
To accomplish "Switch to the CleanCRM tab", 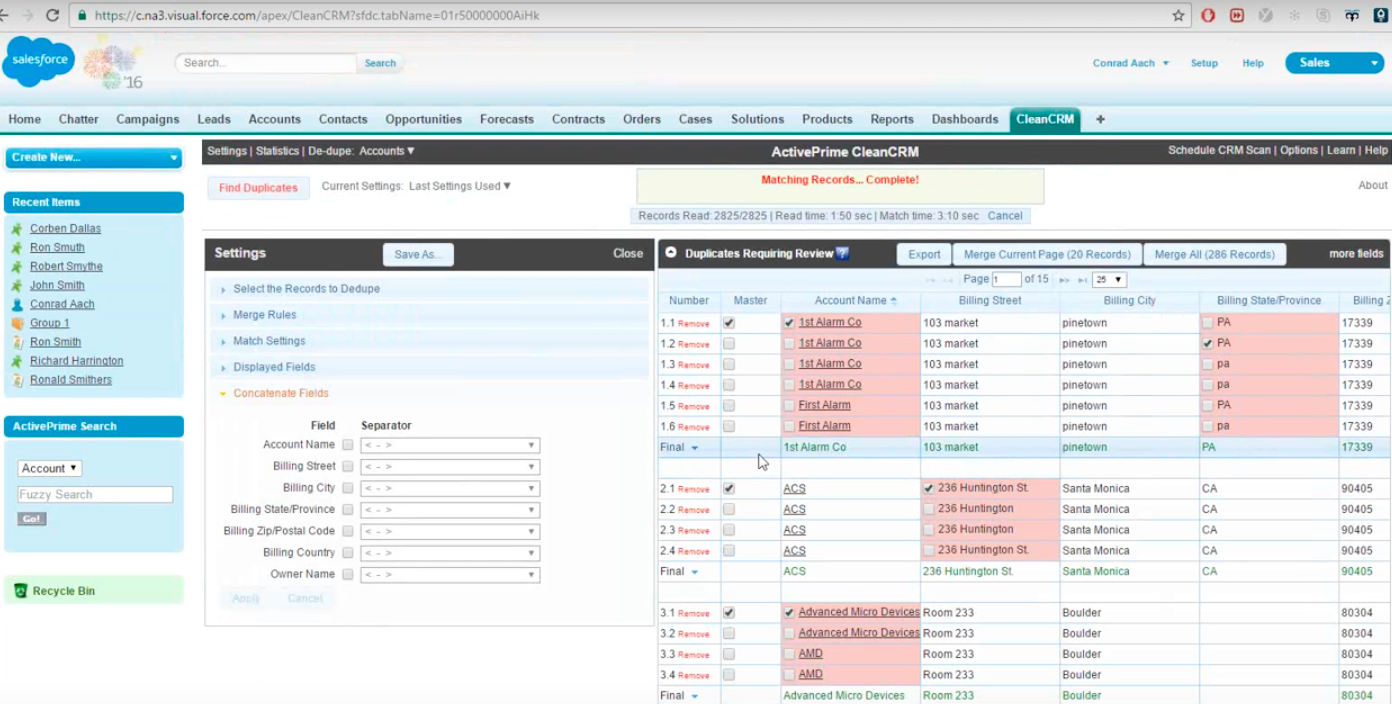I will [x=1045, y=119].
